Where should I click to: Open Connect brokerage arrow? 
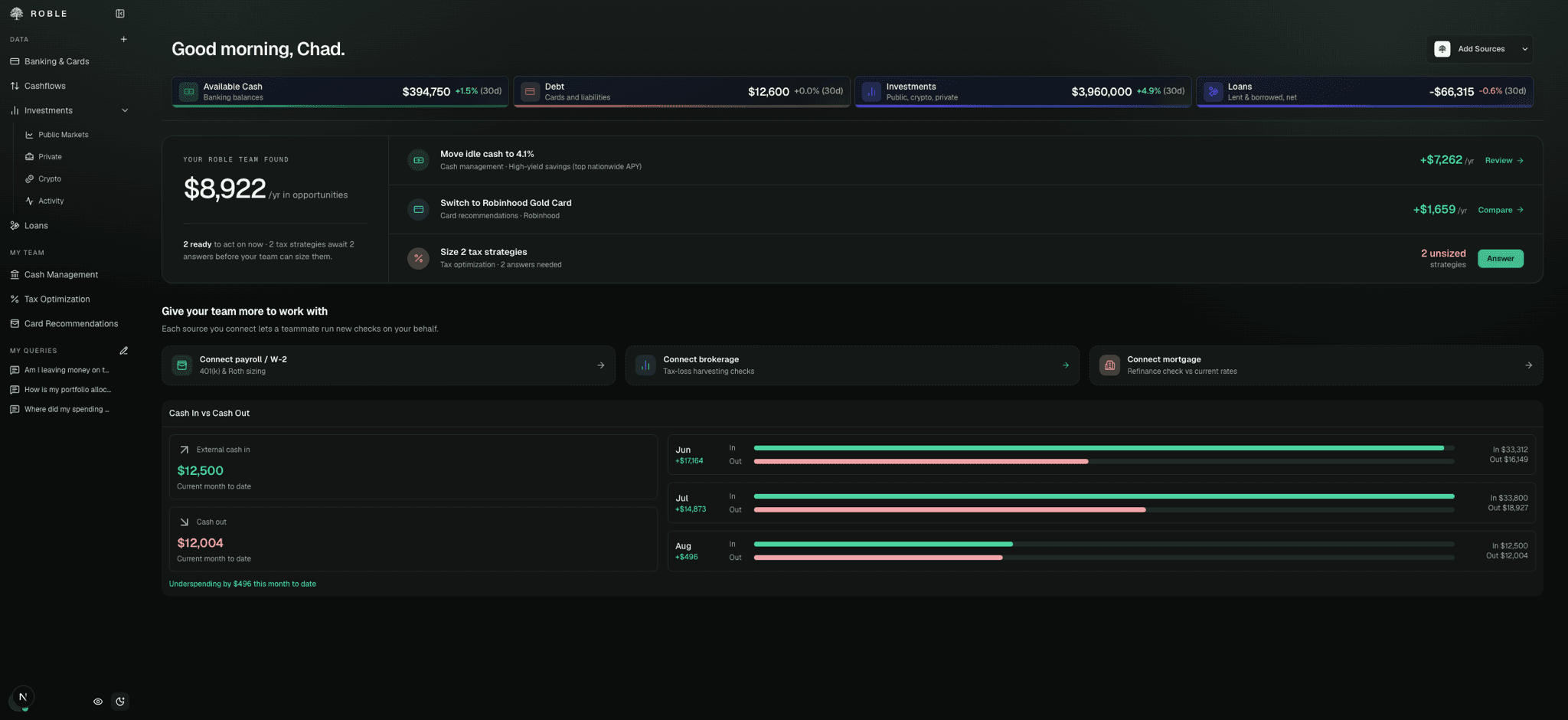click(1065, 365)
